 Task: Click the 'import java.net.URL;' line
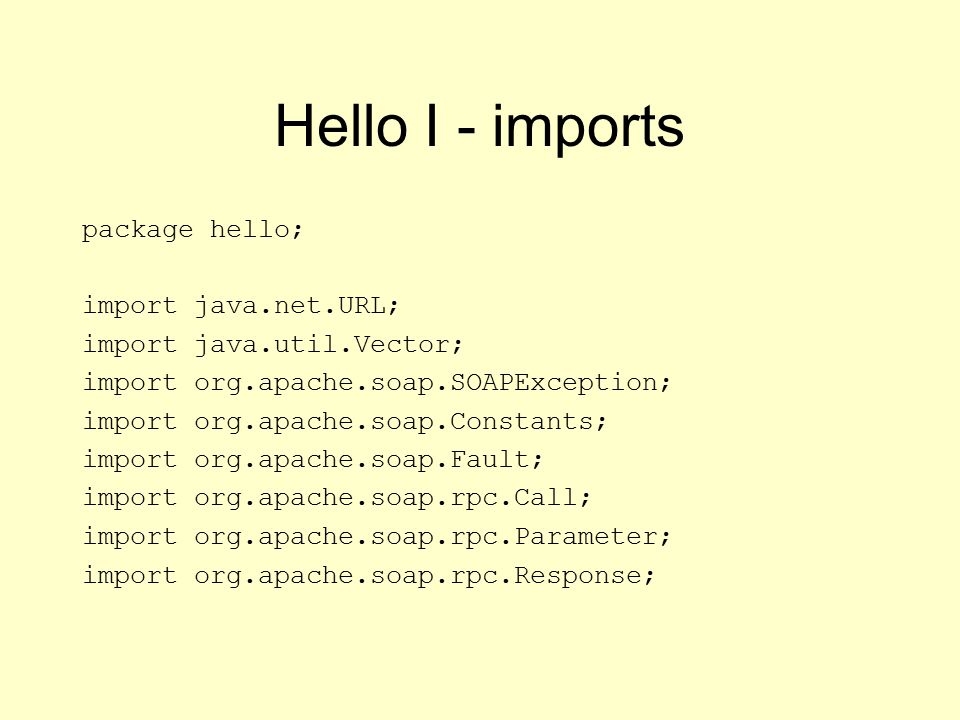click(x=241, y=306)
